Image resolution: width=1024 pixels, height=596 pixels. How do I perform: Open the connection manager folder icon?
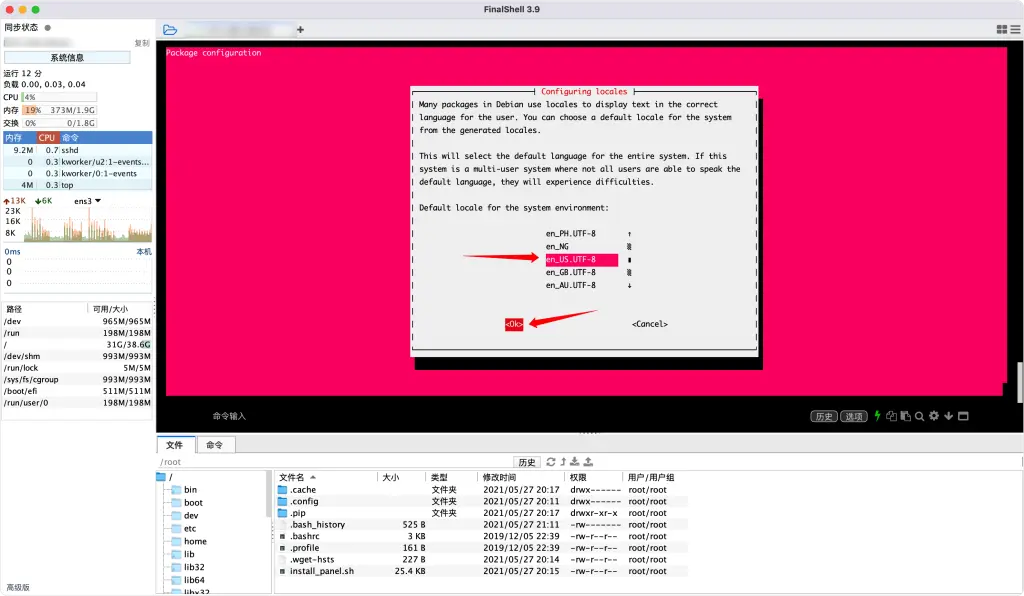tap(170, 30)
